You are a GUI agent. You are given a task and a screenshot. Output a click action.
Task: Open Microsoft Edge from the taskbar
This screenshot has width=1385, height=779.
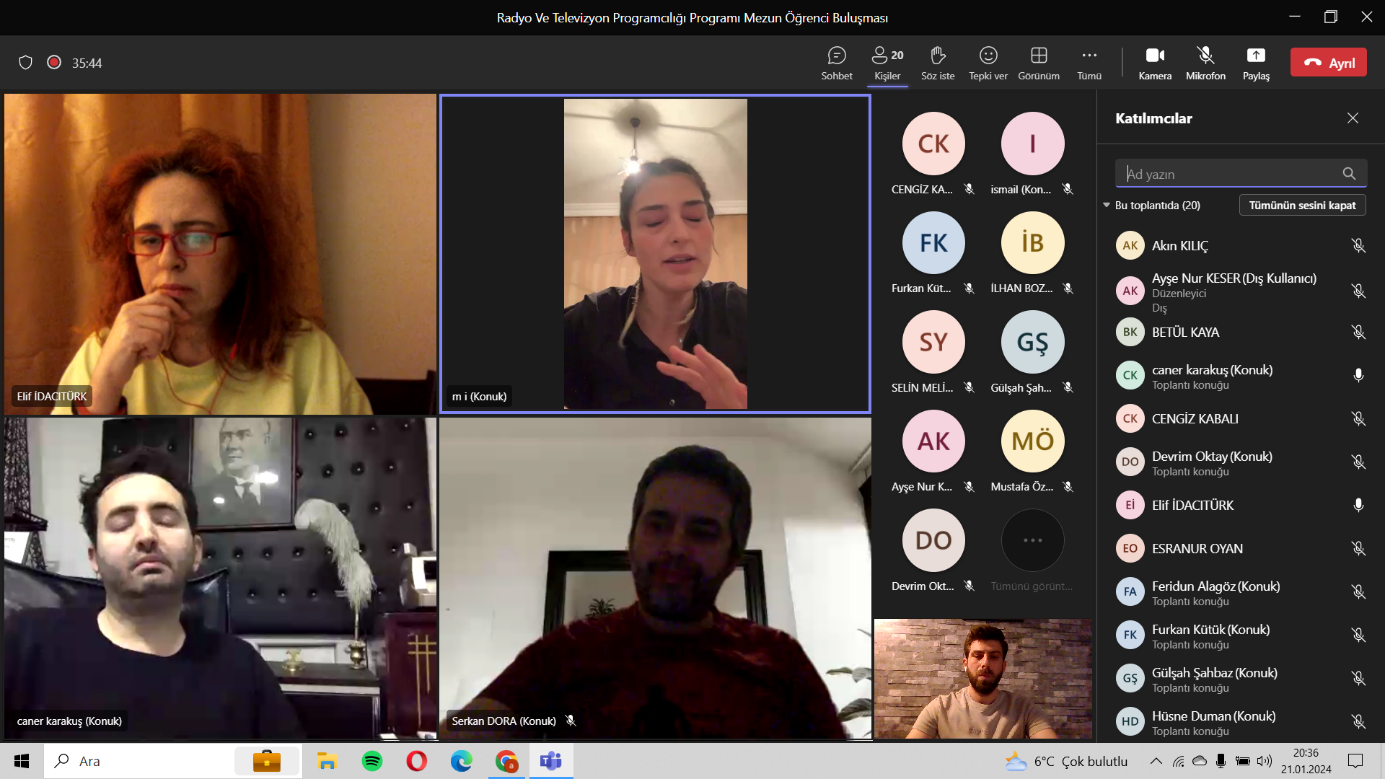tap(461, 761)
